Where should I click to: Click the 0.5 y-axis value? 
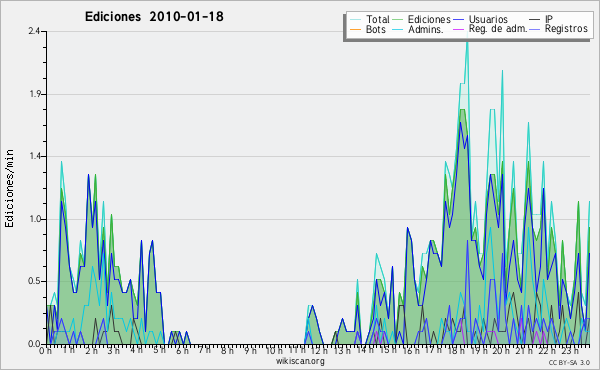pyautogui.click(x=34, y=281)
